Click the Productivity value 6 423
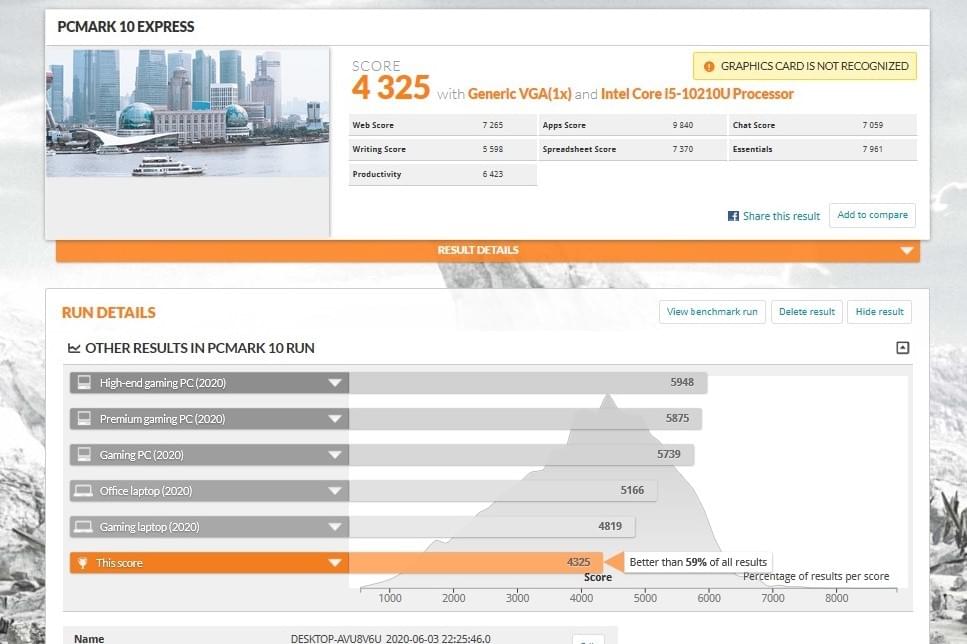 (493, 174)
